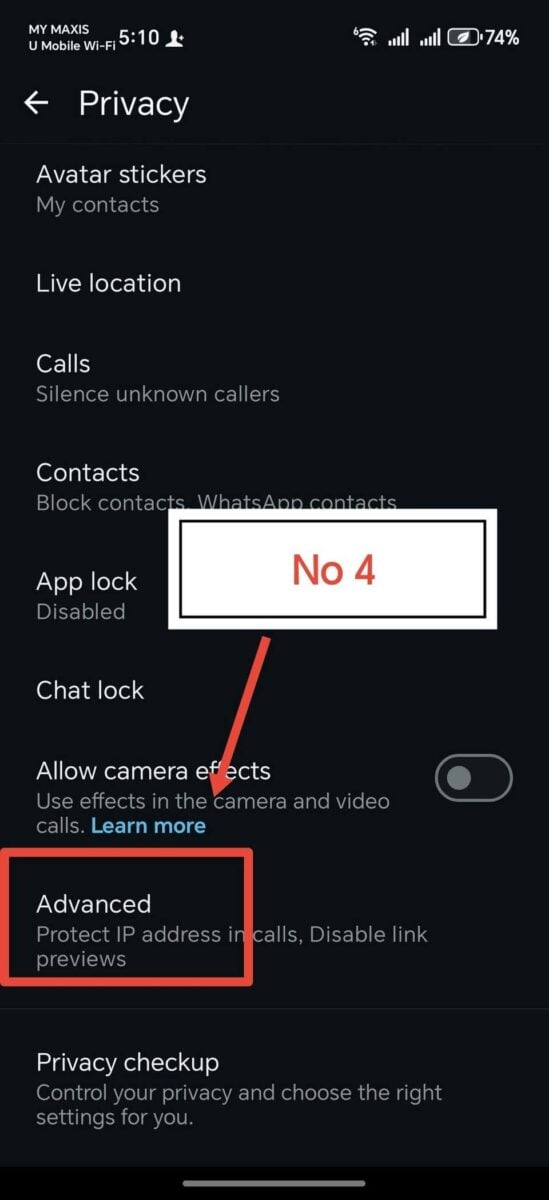Open Advanced privacy settings
Image resolution: width=549 pixels, height=1200 pixels.
coord(274,930)
